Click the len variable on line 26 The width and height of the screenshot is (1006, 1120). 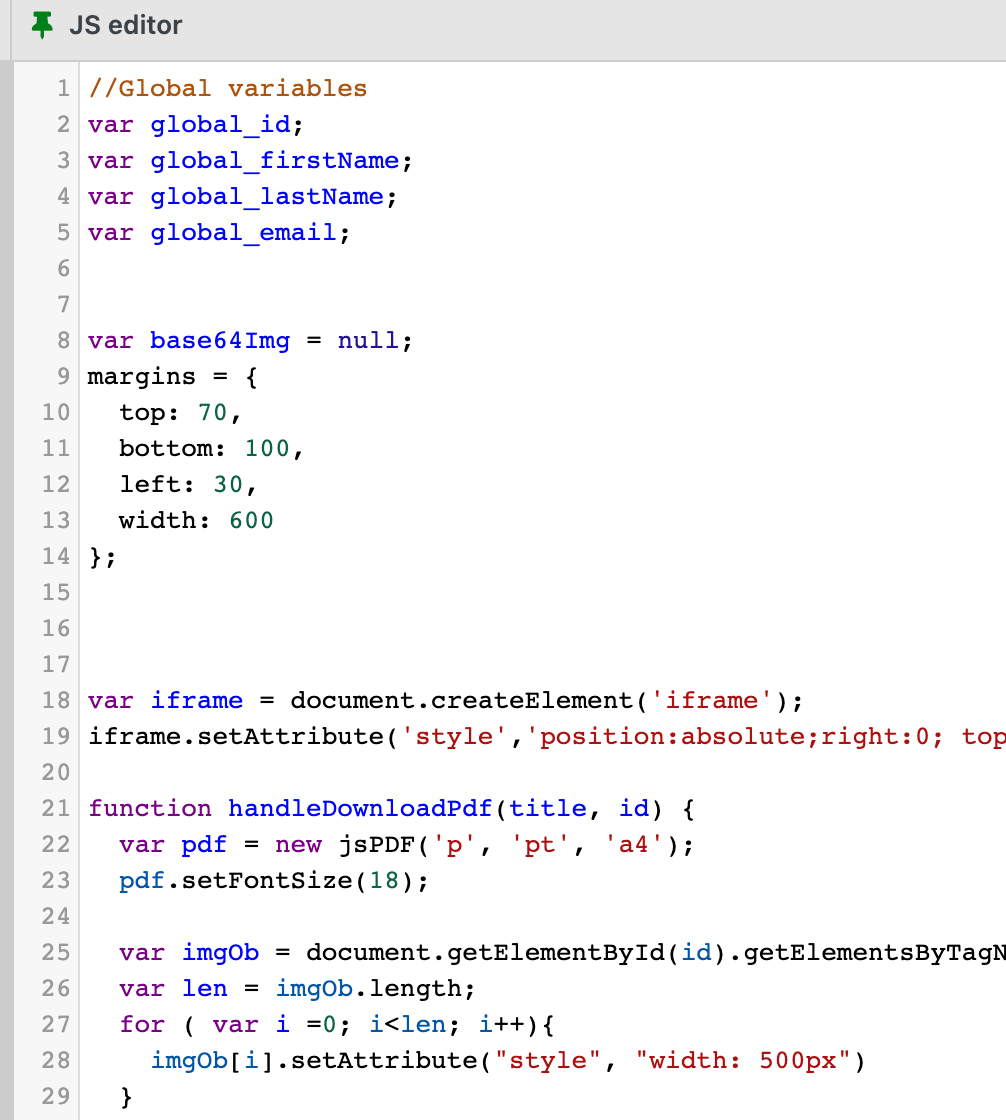(x=204, y=989)
